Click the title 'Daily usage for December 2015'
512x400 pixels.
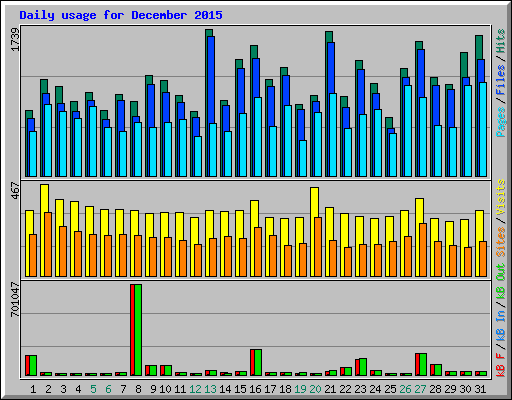[121, 15]
